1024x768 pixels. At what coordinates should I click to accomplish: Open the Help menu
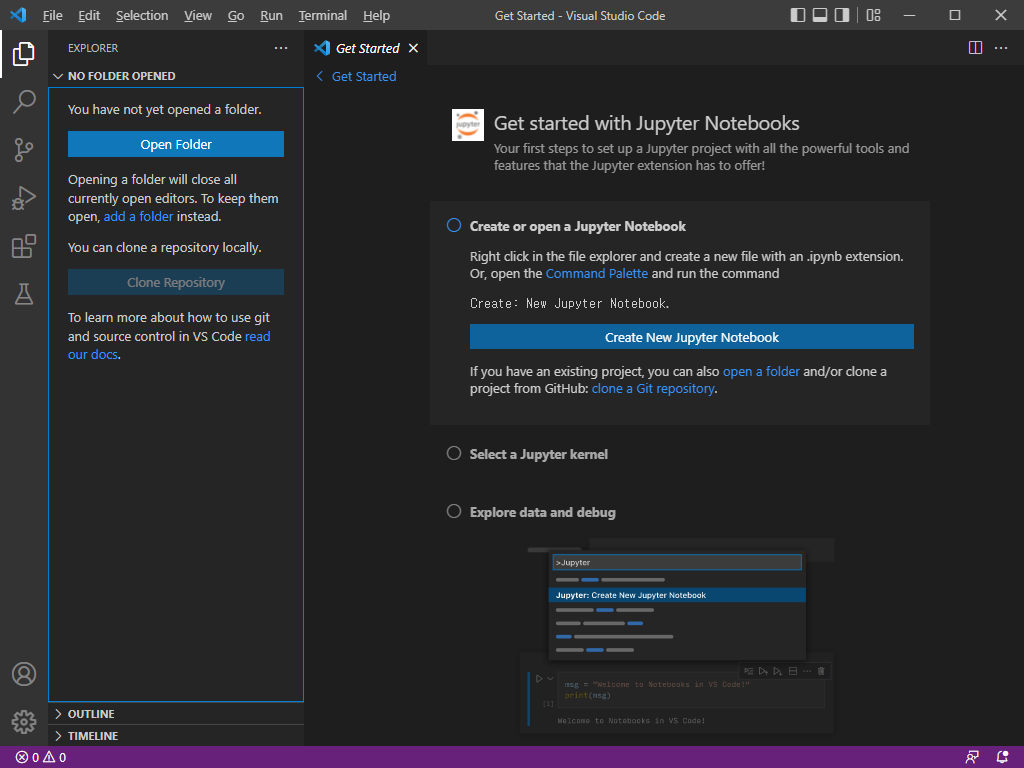(376, 15)
